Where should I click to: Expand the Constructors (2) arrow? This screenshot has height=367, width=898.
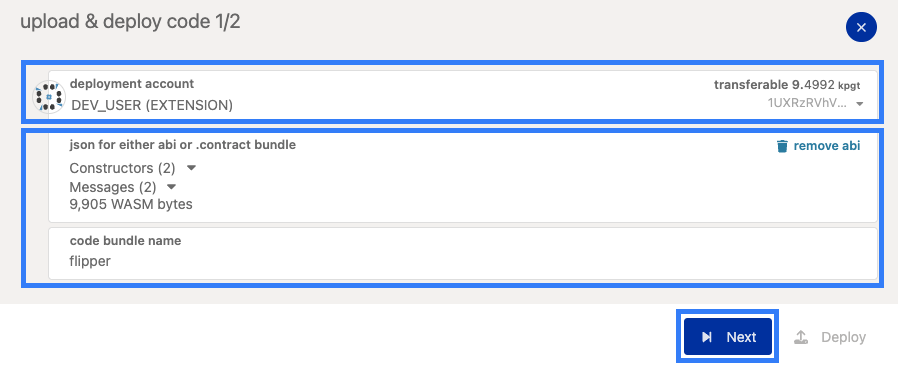[x=192, y=168]
